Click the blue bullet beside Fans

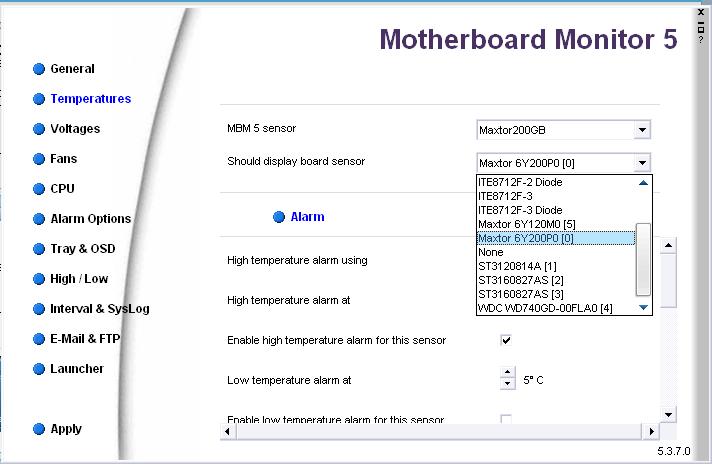(39, 159)
